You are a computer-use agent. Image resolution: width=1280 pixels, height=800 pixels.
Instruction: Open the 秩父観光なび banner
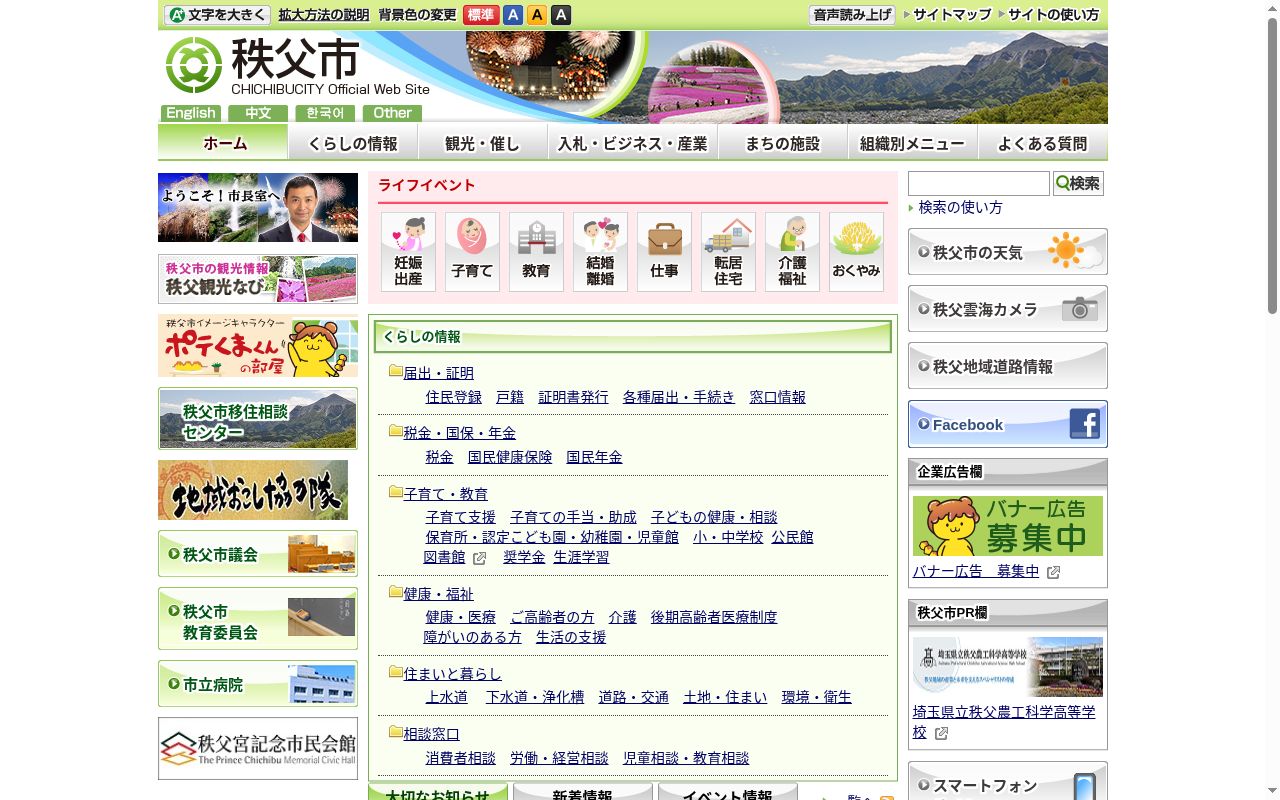tap(258, 279)
